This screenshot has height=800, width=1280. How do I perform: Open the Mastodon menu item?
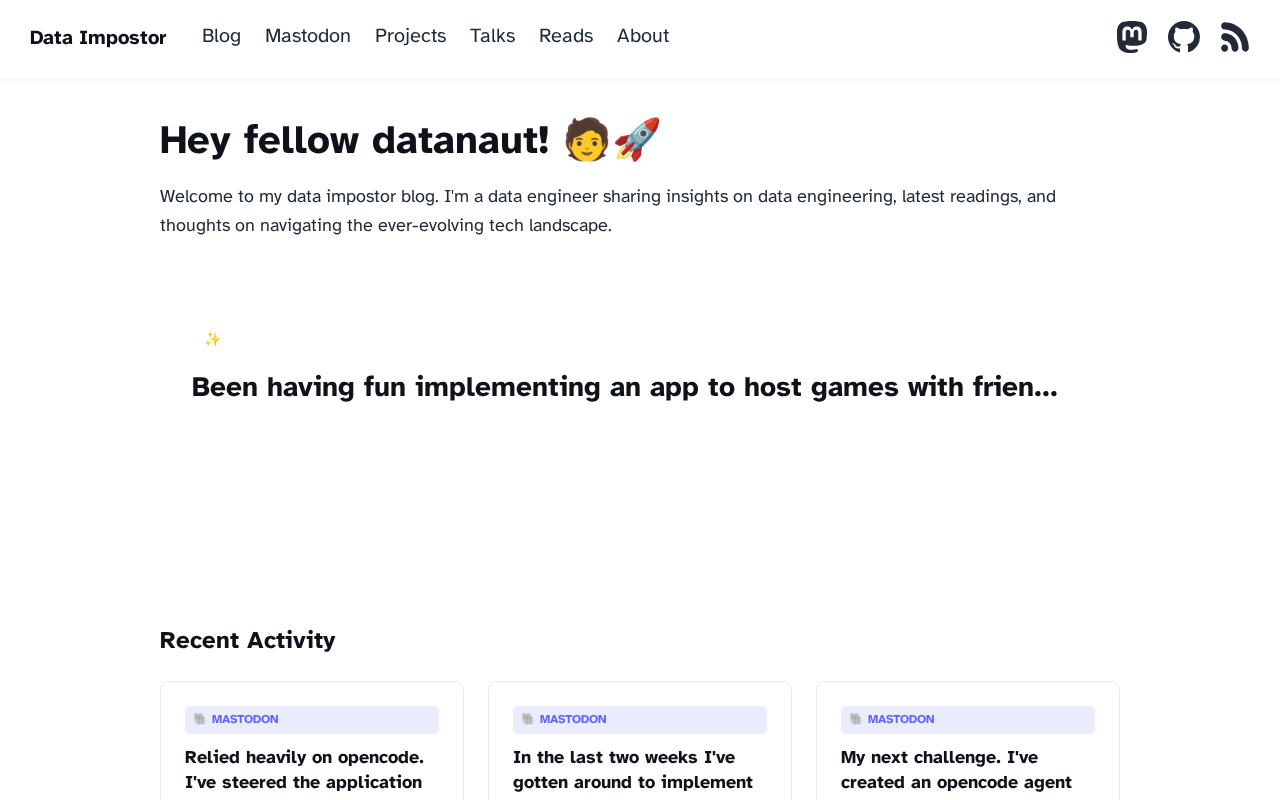point(308,36)
